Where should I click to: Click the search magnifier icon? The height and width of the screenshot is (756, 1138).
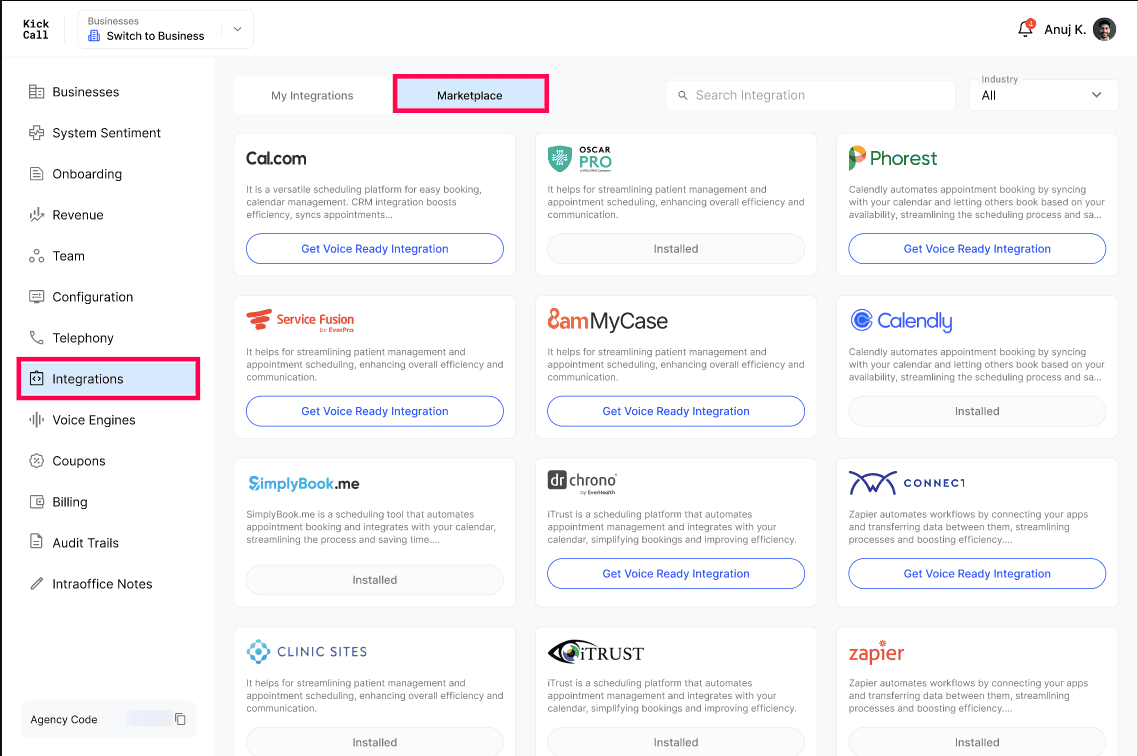point(683,95)
